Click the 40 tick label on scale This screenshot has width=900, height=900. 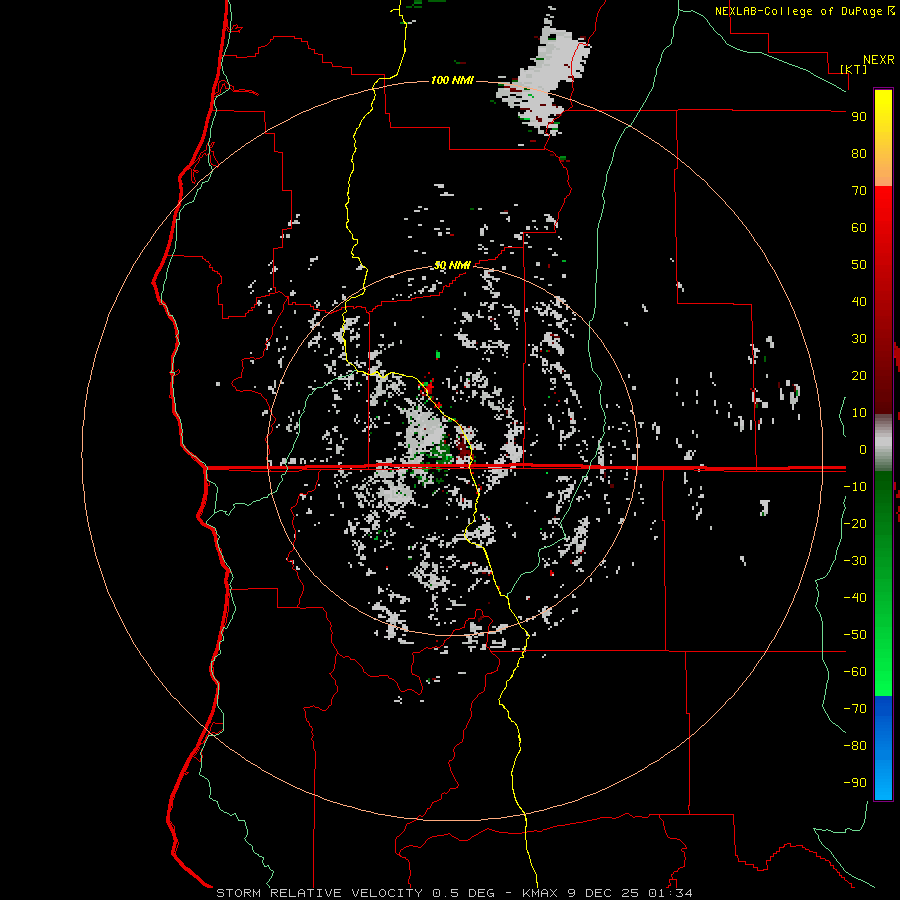point(859,301)
